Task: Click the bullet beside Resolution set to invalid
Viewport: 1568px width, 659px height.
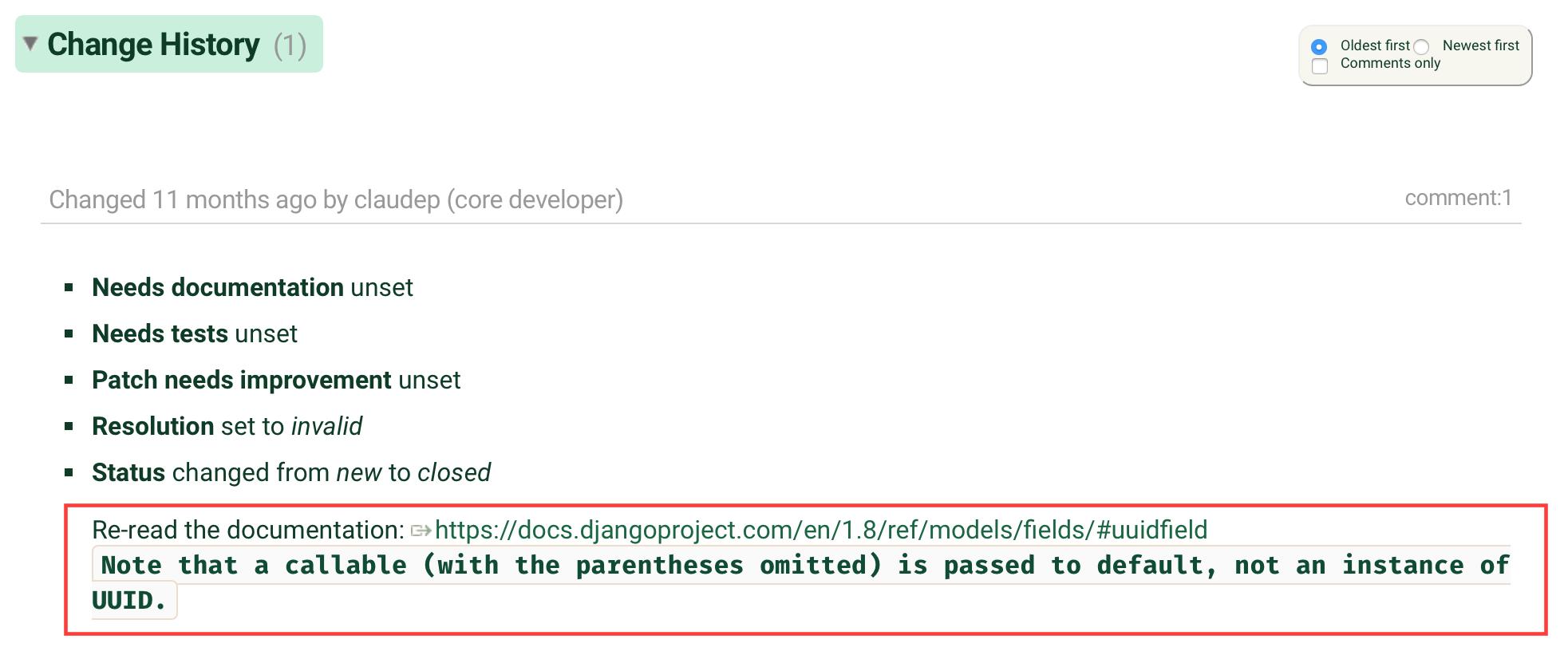Action: pyautogui.click(x=68, y=425)
